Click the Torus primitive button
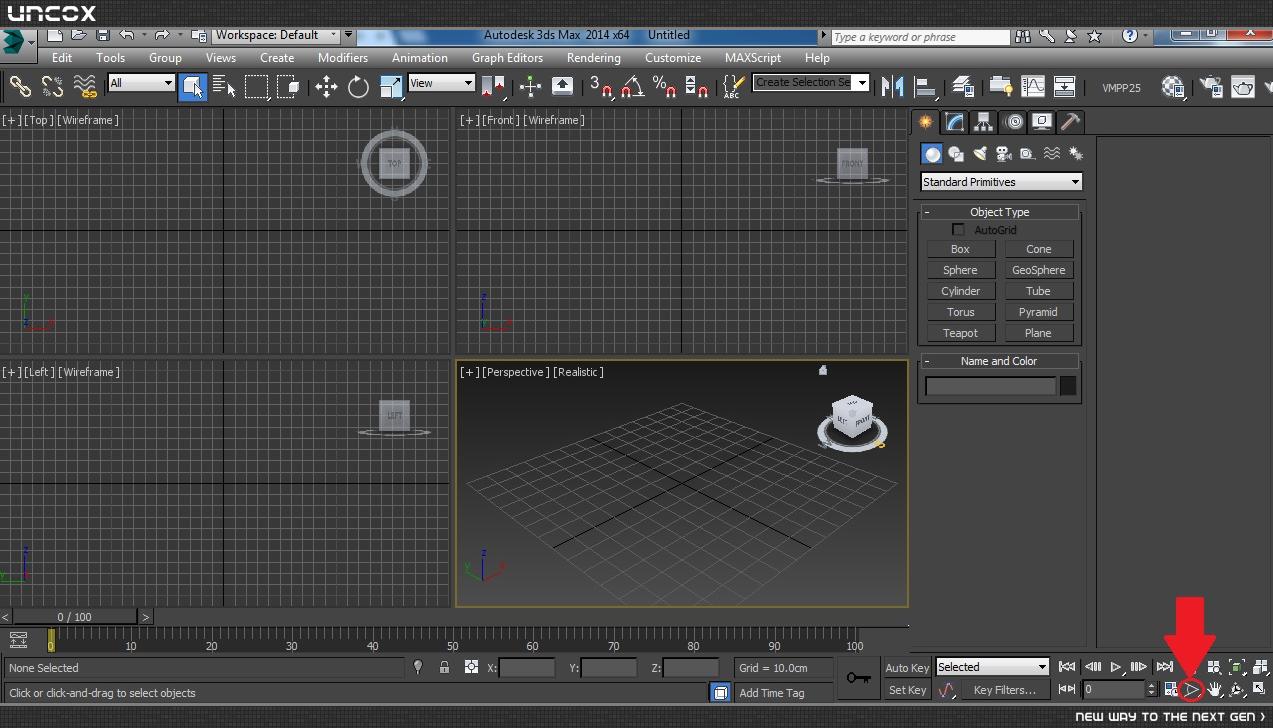Image resolution: width=1273 pixels, height=728 pixels. (960, 312)
